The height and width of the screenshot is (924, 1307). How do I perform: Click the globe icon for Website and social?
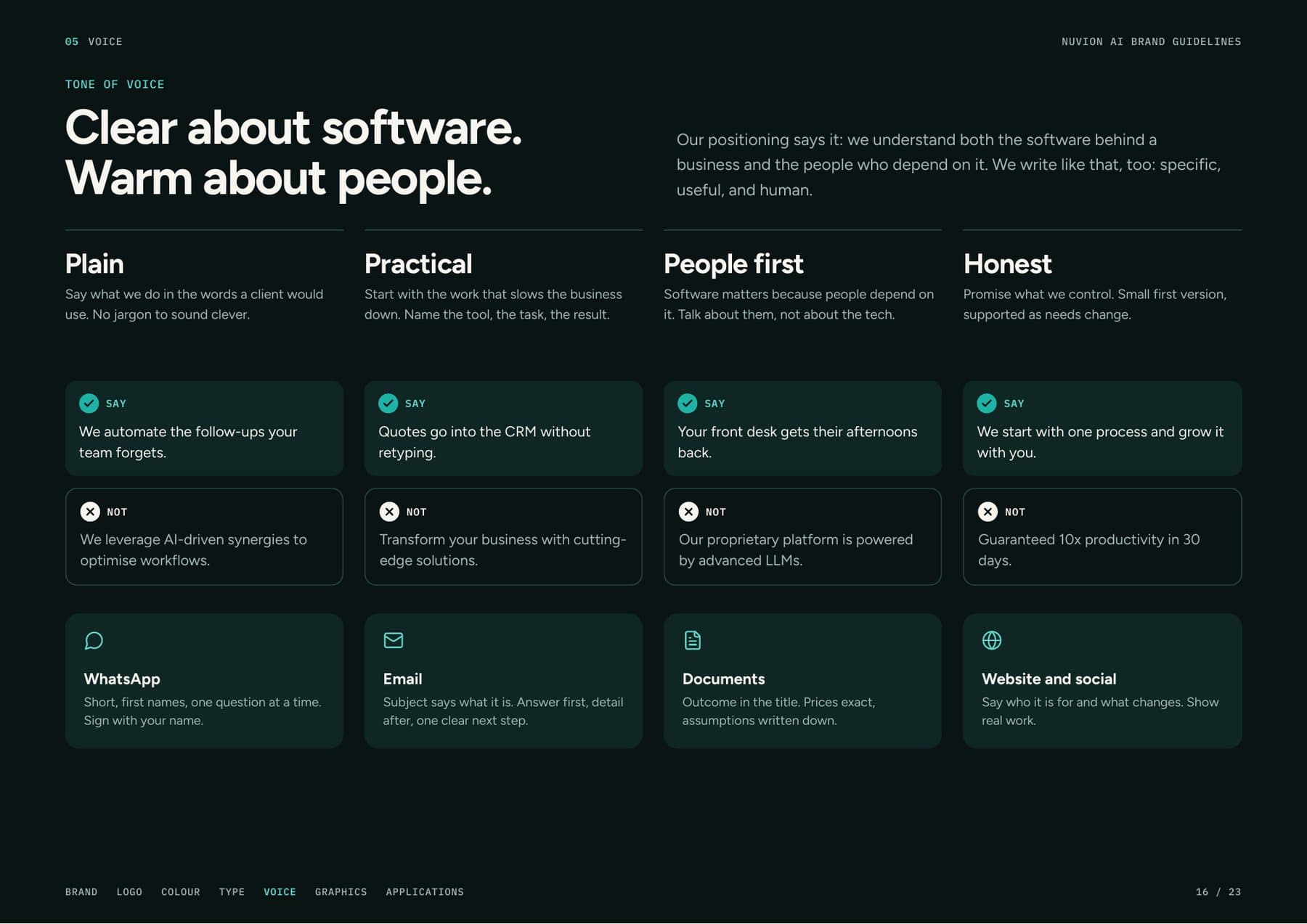click(x=992, y=640)
